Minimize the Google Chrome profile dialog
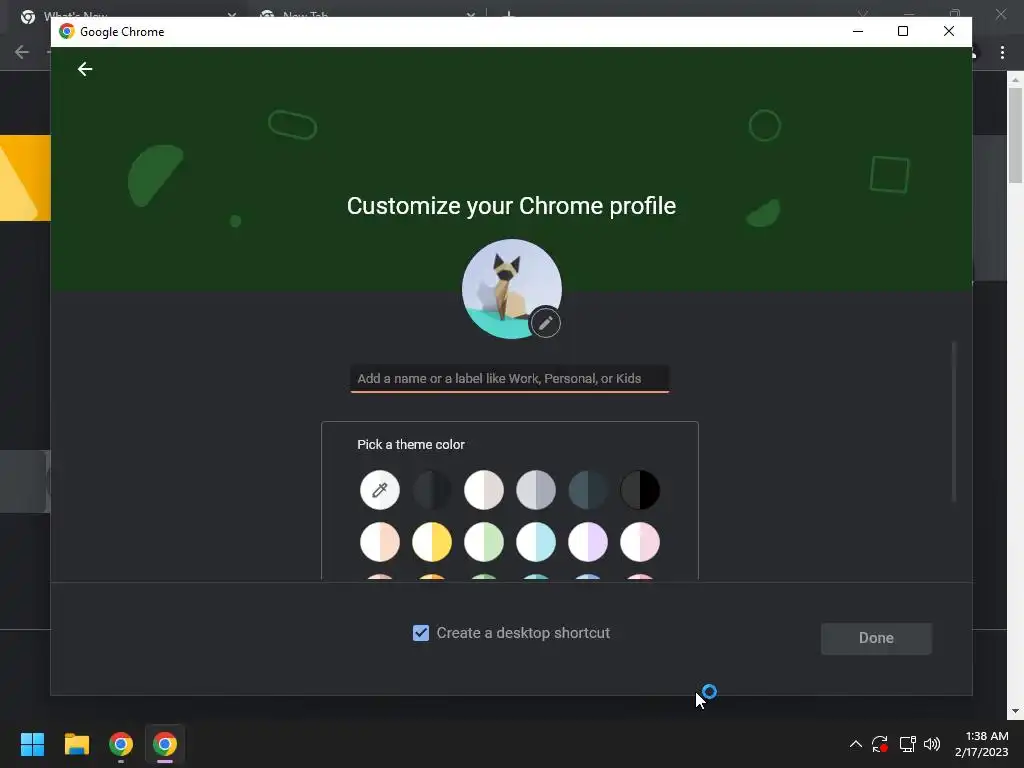This screenshot has height=768, width=1024. point(858,31)
